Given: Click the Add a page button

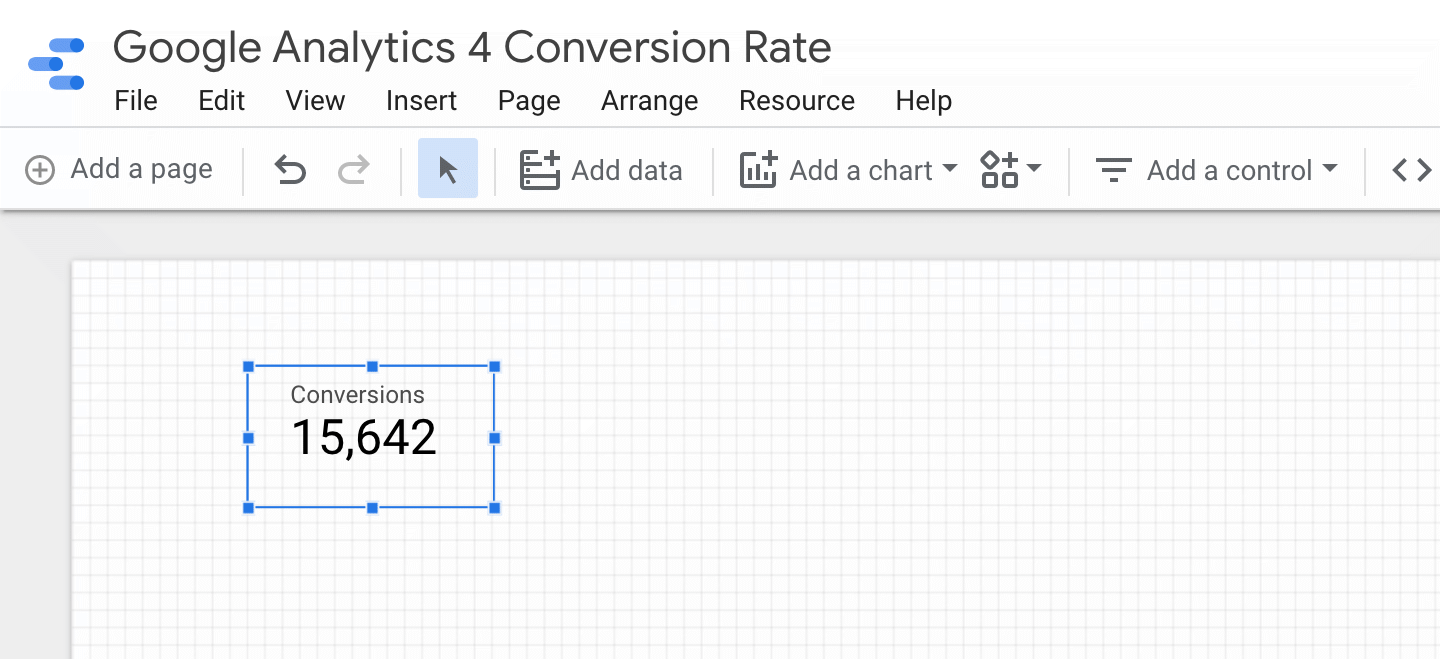Looking at the screenshot, I should (x=118, y=169).
